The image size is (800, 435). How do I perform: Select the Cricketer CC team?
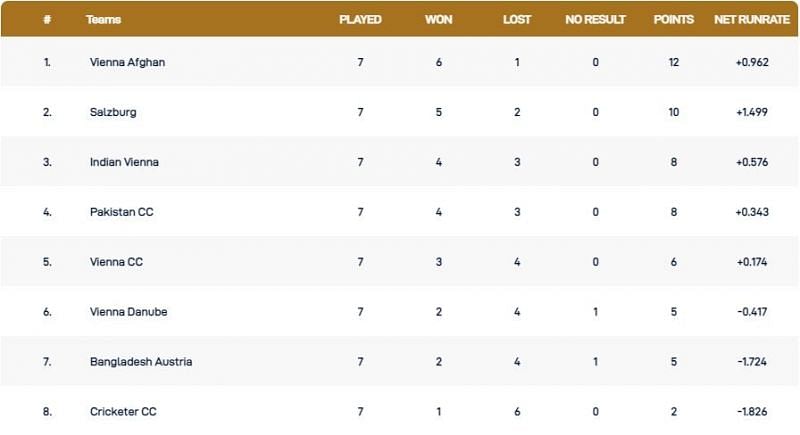[122, 412]
